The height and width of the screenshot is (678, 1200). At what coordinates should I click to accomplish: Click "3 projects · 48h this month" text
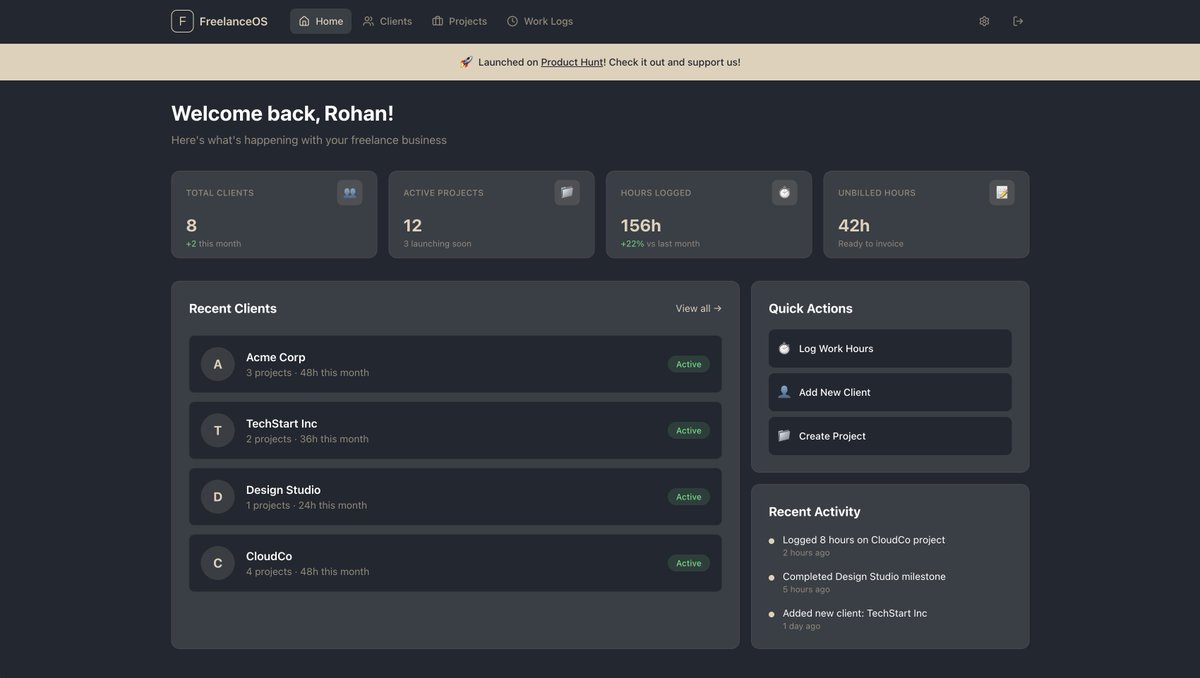coord(308,373)
